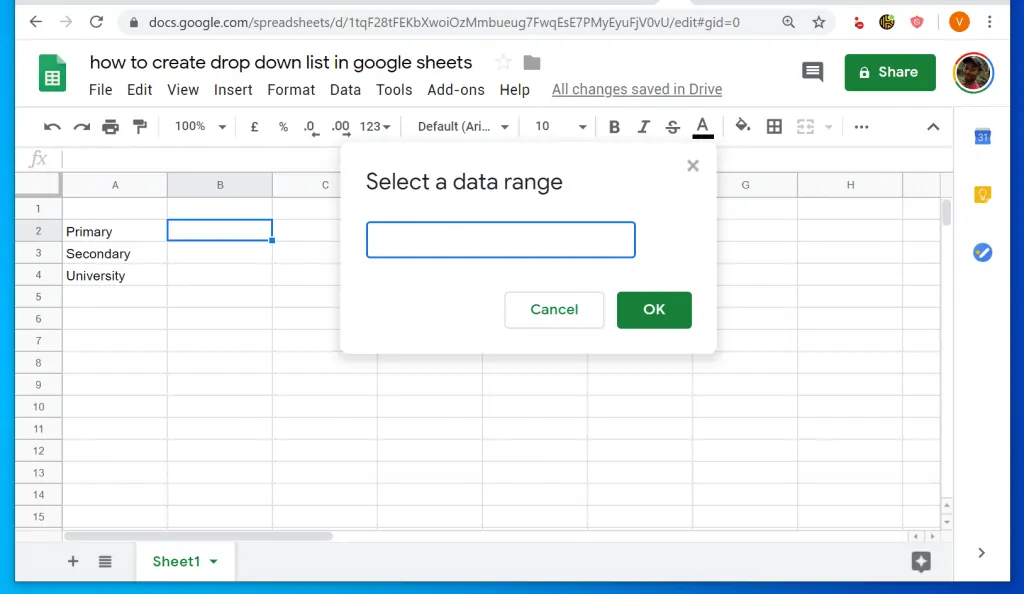Select the Paint format tool
This screenshot has width=1024, height=594.
point(140,126)
